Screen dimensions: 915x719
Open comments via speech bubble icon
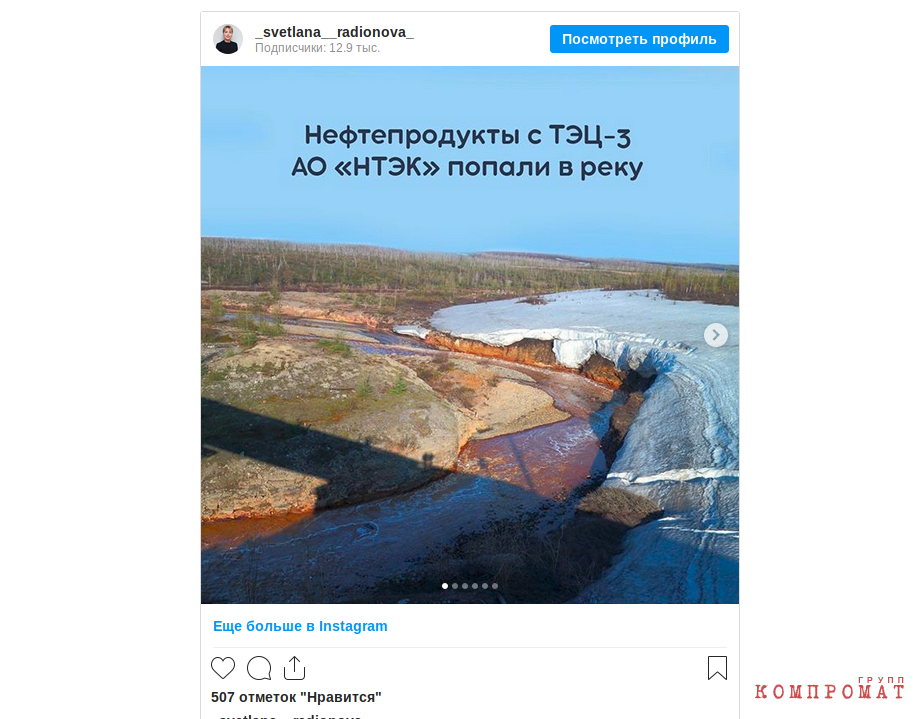pyautogui.click(x=259, y=668)
